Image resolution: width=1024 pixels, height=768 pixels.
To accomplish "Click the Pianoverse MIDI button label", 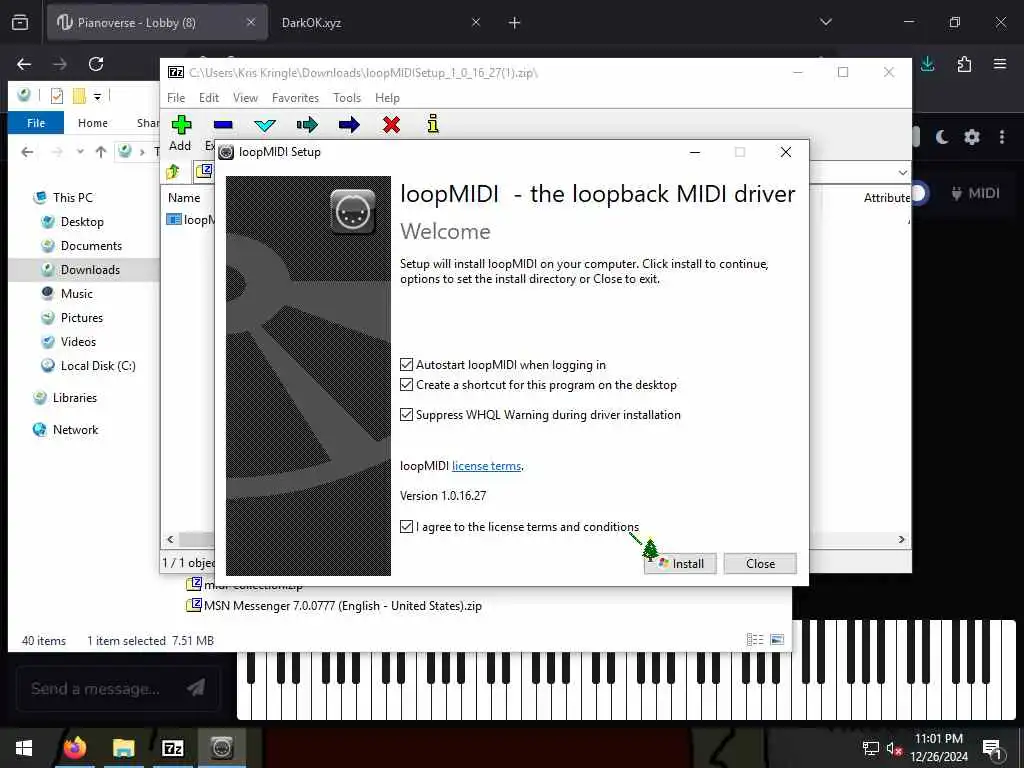I will click(x=976, y=193).
